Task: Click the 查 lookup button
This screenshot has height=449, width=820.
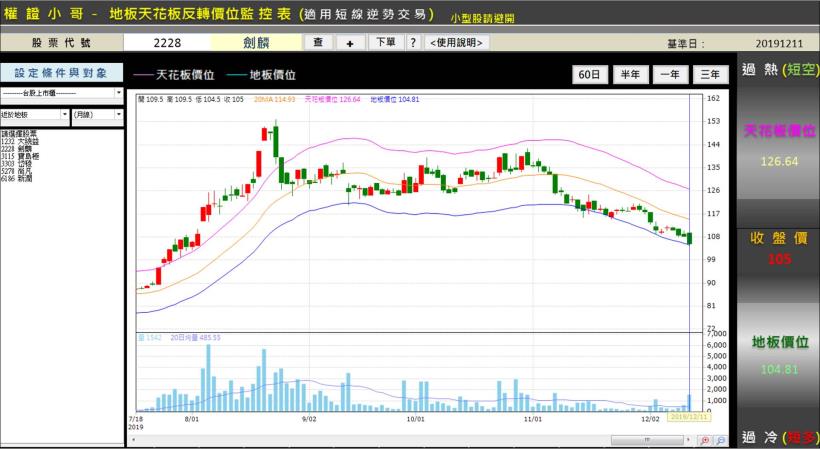Action: coord(318,42)
